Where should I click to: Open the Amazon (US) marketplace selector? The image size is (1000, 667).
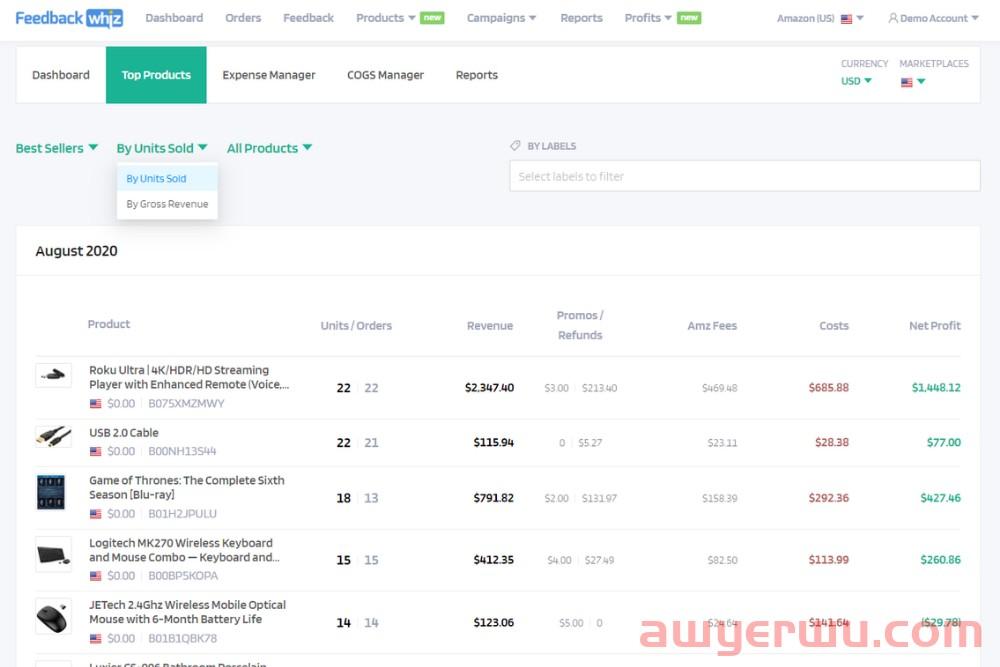pos(820,18)
